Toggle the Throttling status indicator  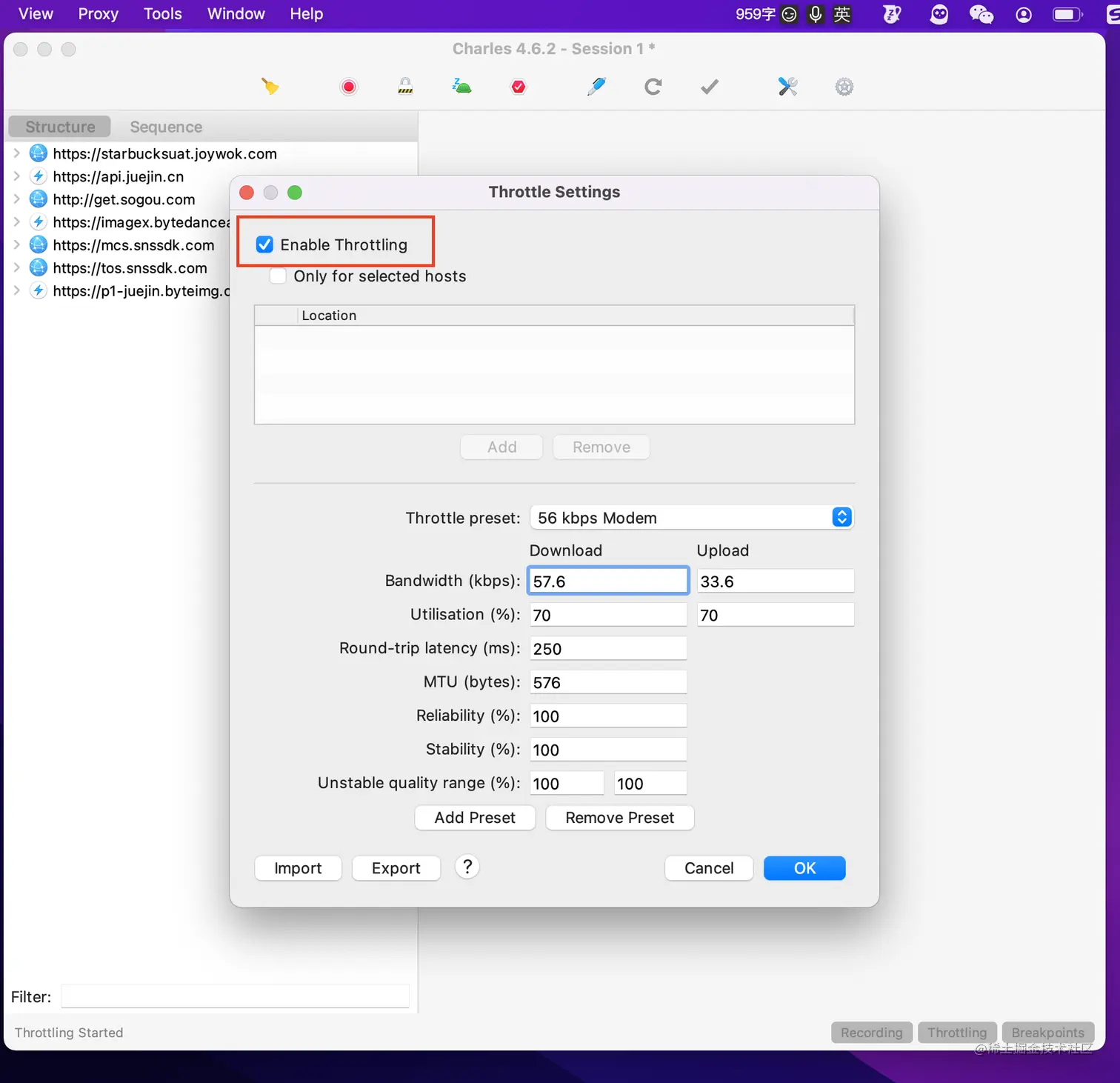[x=957, y=1033]
